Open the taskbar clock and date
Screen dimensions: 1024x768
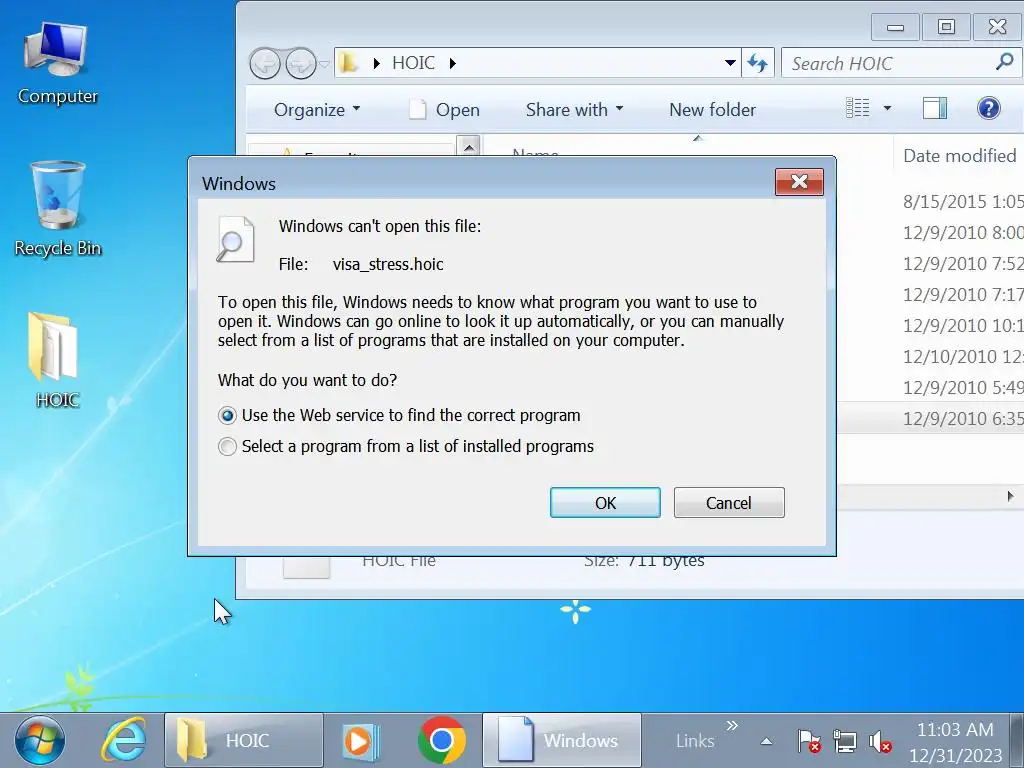(x=955, y=742)
